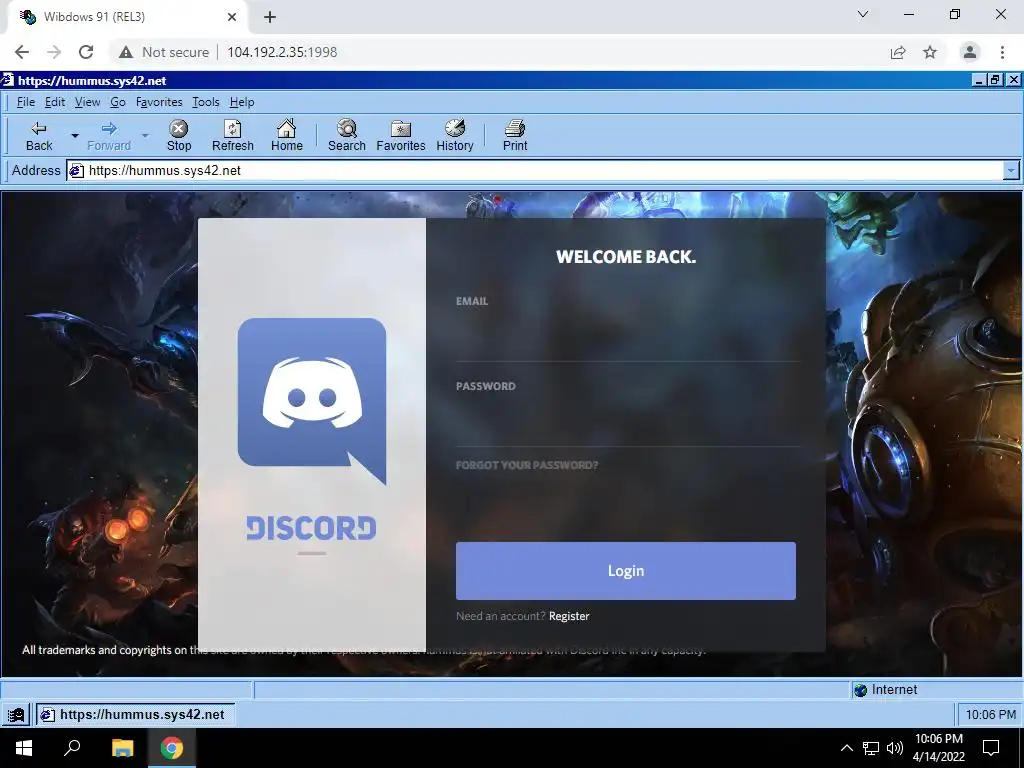Image resolution: width=1024 pixels, height=768 pixels.
Task: Open Windows taskbar search
Action: (x=72, y=748)
